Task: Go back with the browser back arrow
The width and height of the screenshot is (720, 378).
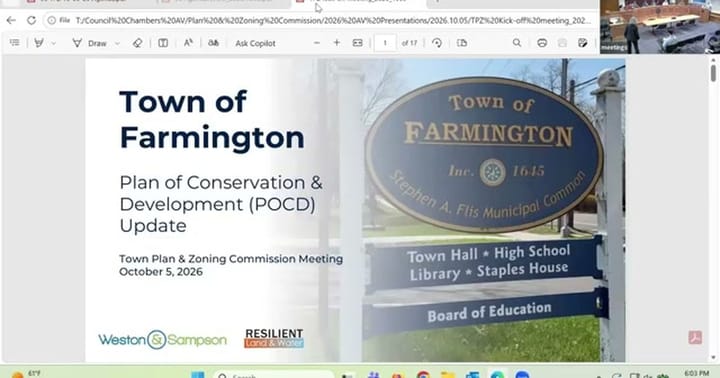Action: click(11, 20)
